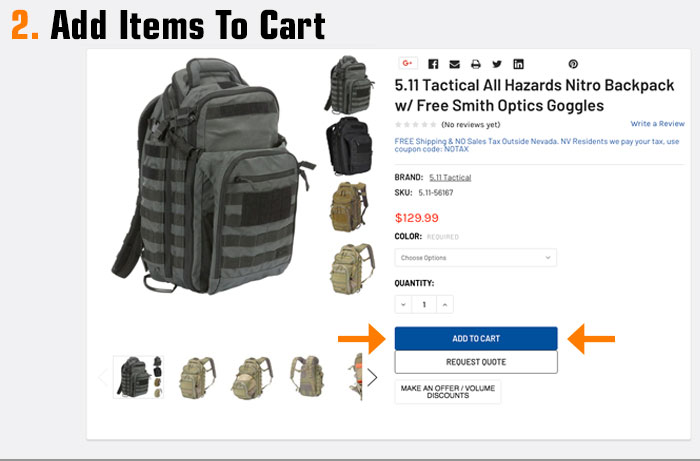Click the ADD TO CART button
The width and height of the screenshot is (700, 461).
476,338
